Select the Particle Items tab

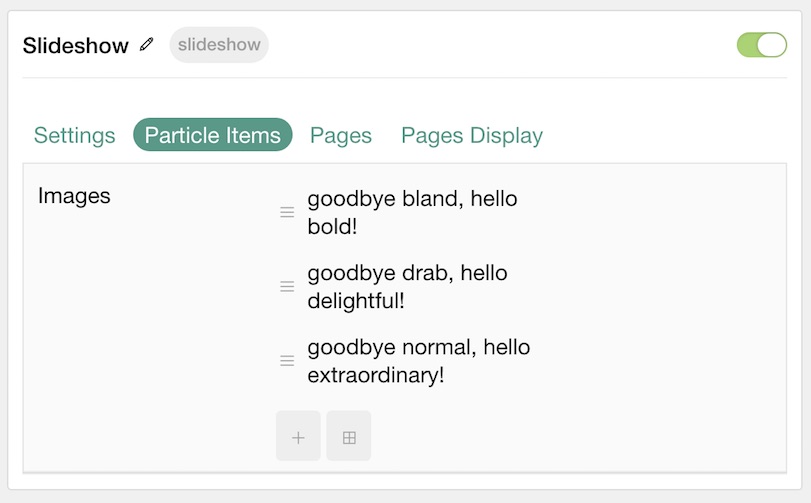click(213, 135)
